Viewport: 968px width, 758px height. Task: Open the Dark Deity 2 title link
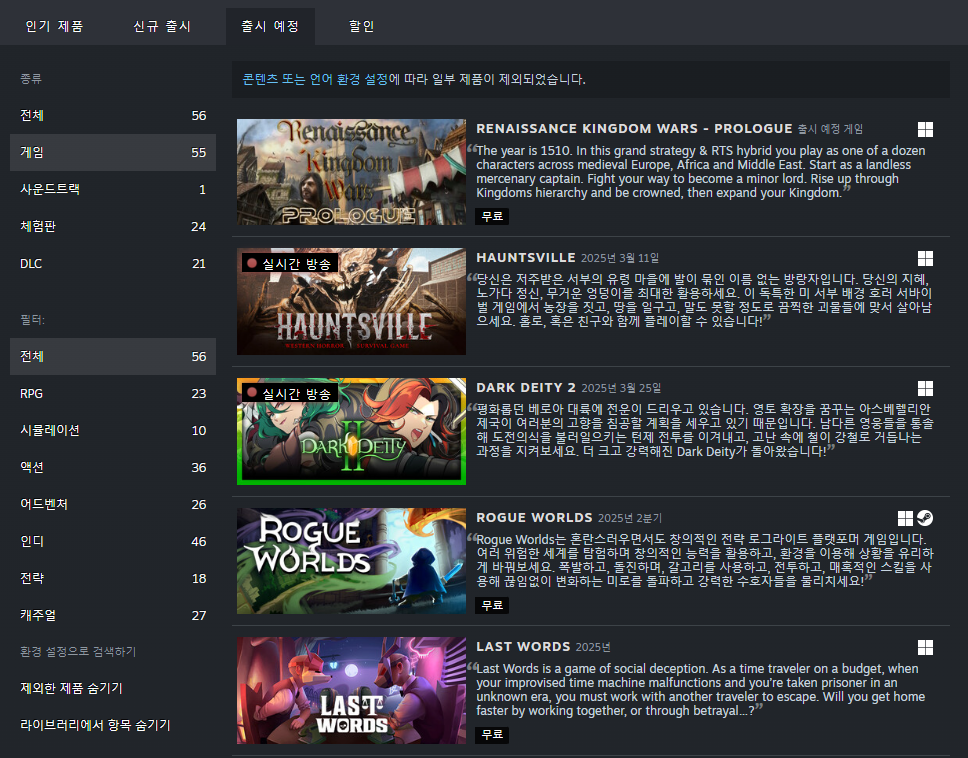coord(526,388)
